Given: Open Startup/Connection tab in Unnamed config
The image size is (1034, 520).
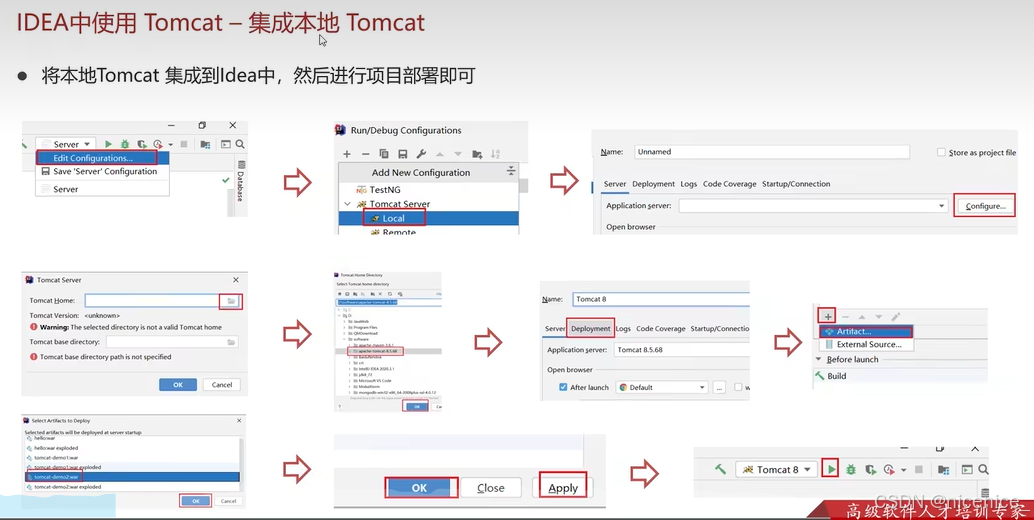Looking at the screenshot, I should [x=796, y=184].
